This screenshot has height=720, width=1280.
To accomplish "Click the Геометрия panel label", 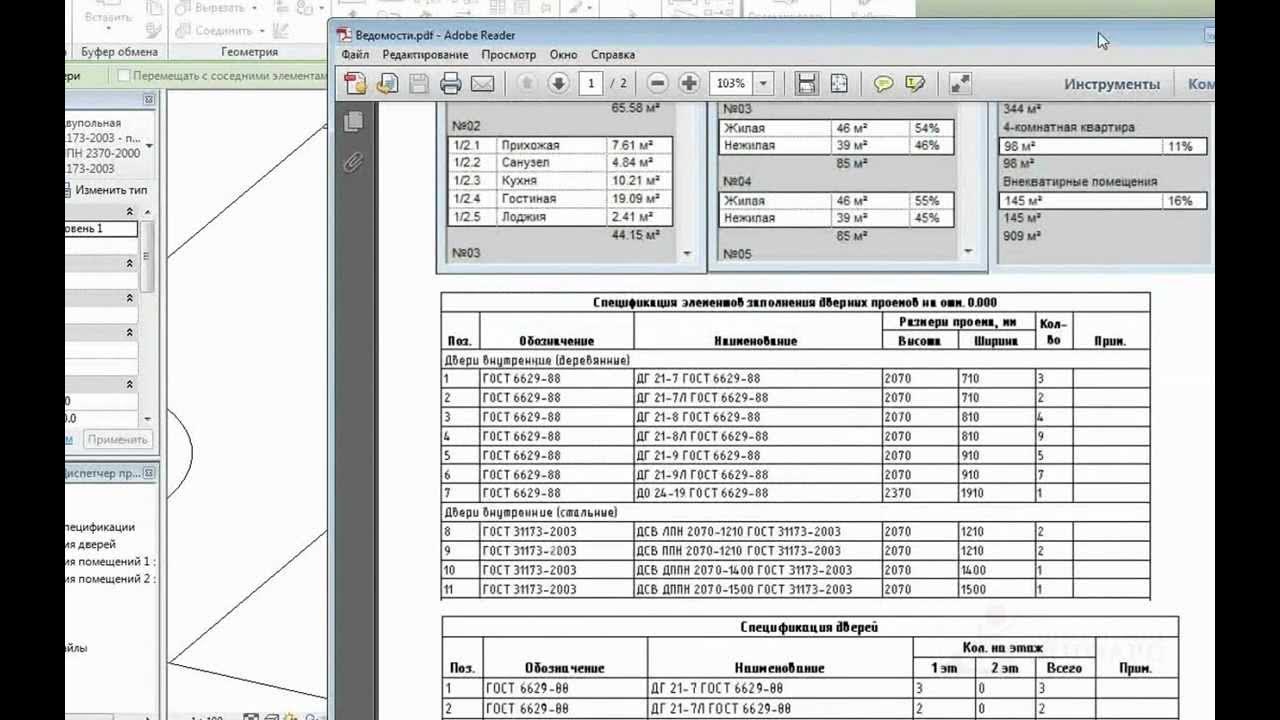I will [249, 52].
